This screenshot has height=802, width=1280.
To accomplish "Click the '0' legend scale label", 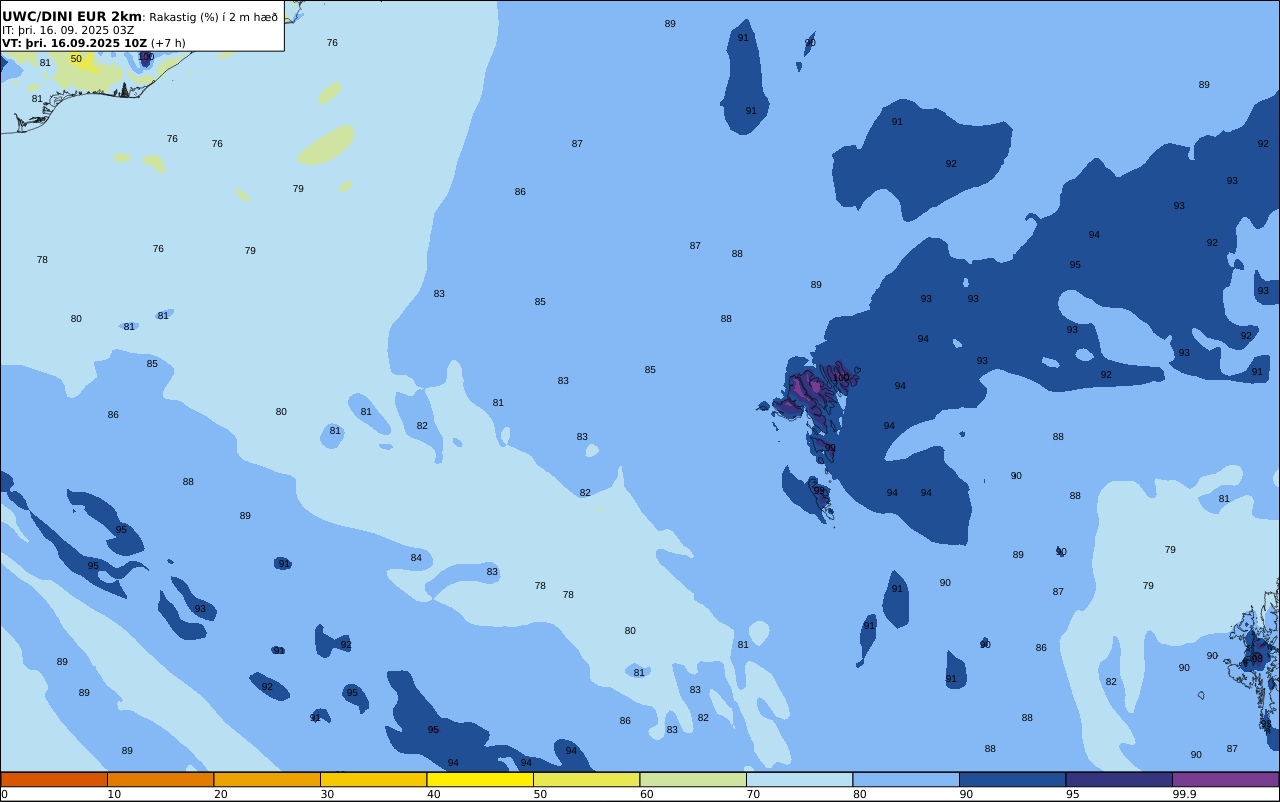I will tap(4, 794).
